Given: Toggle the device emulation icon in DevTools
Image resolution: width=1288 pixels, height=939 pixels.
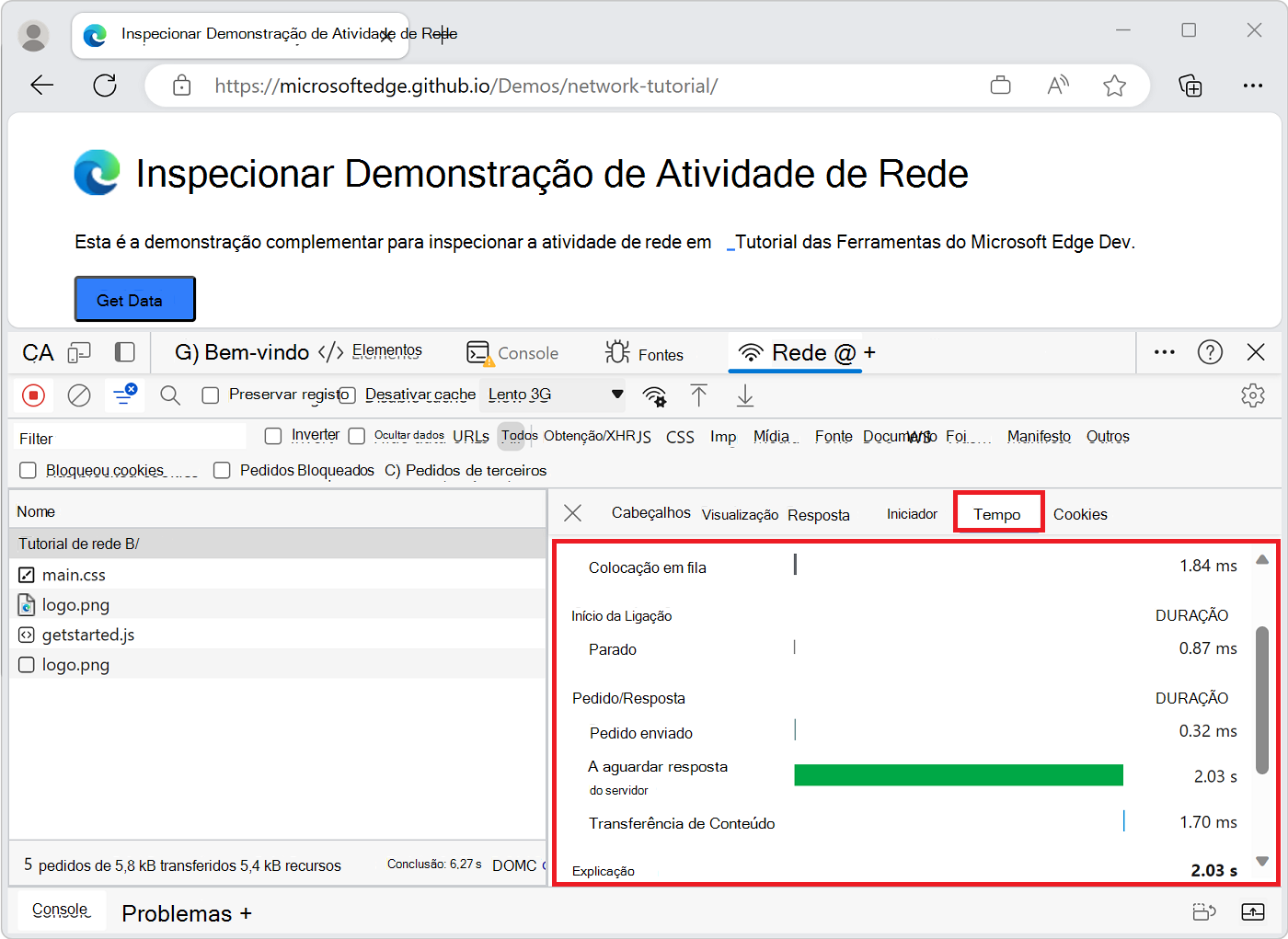Looking at the screenshot, I should (x=80, y=353).
